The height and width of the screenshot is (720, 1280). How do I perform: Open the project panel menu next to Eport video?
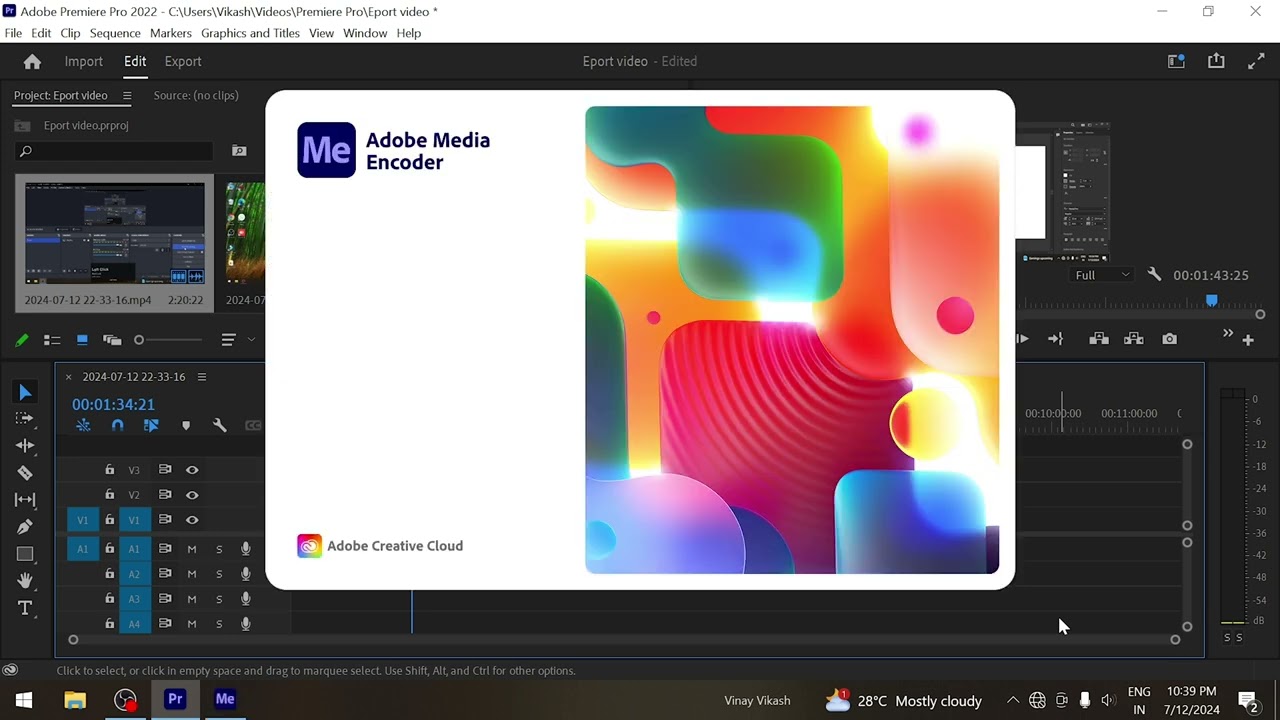pos(127,96)
